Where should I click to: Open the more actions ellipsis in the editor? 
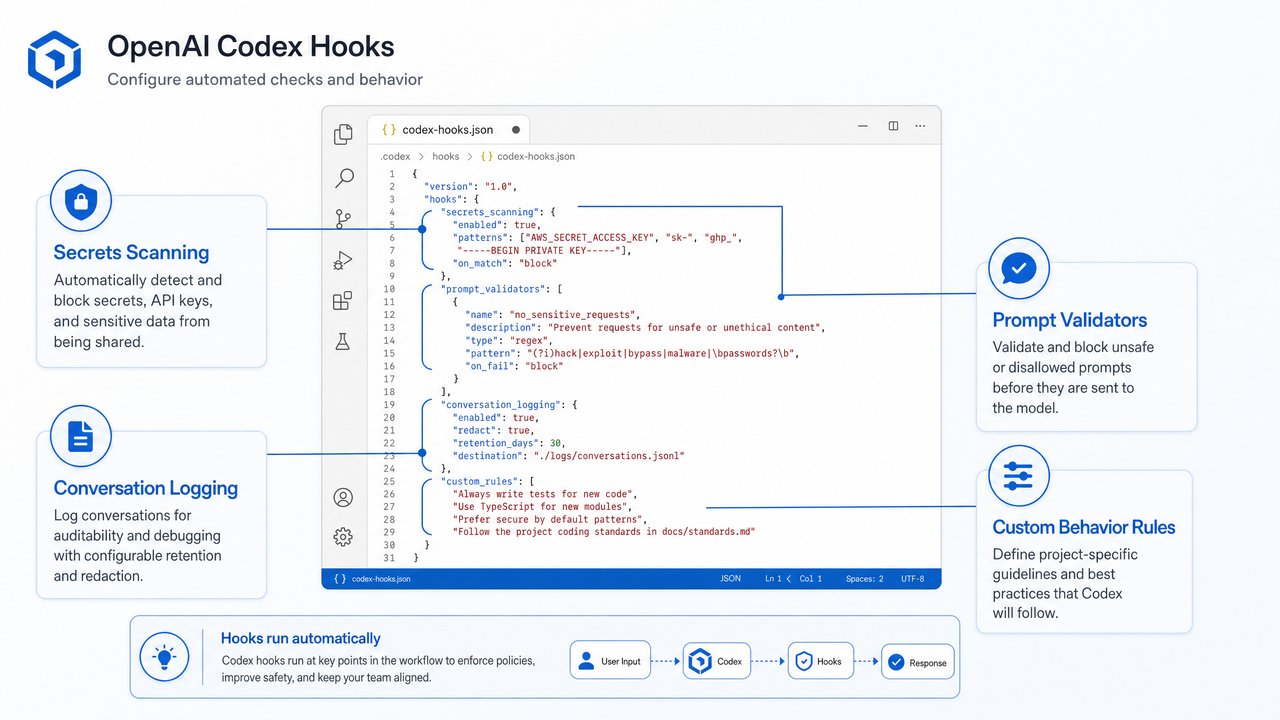920,126
